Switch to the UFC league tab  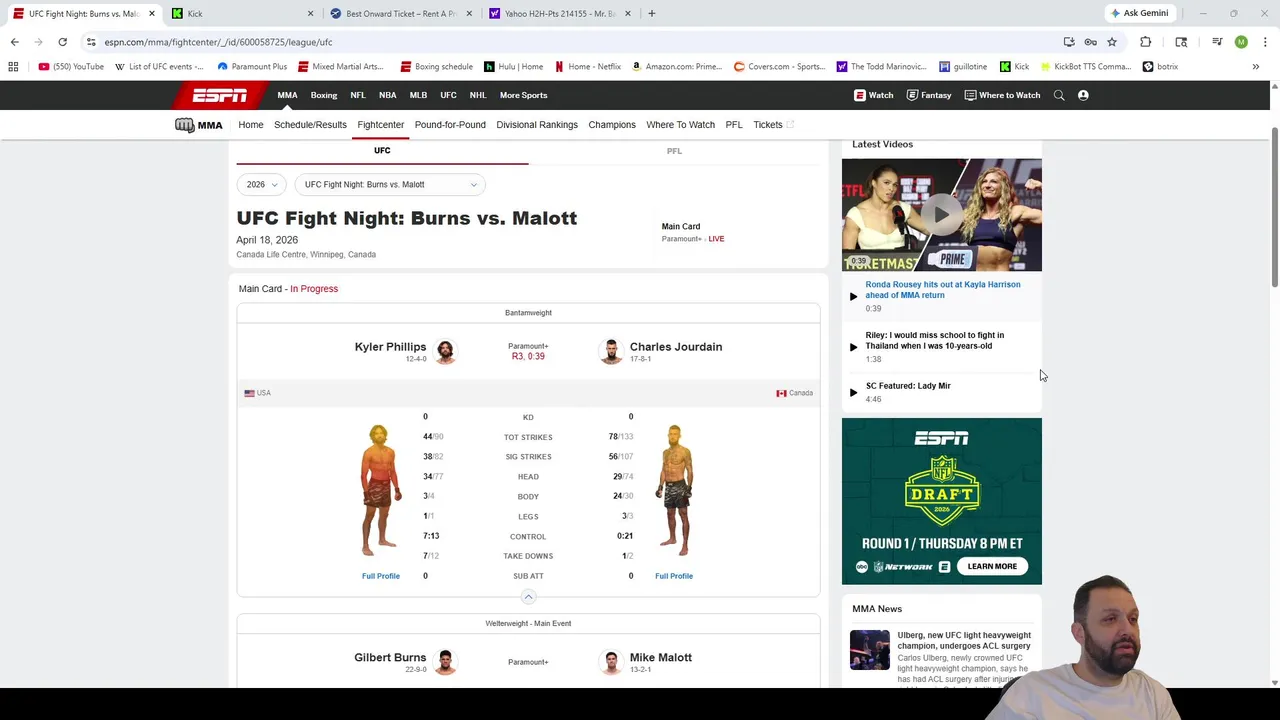(382, 151)
